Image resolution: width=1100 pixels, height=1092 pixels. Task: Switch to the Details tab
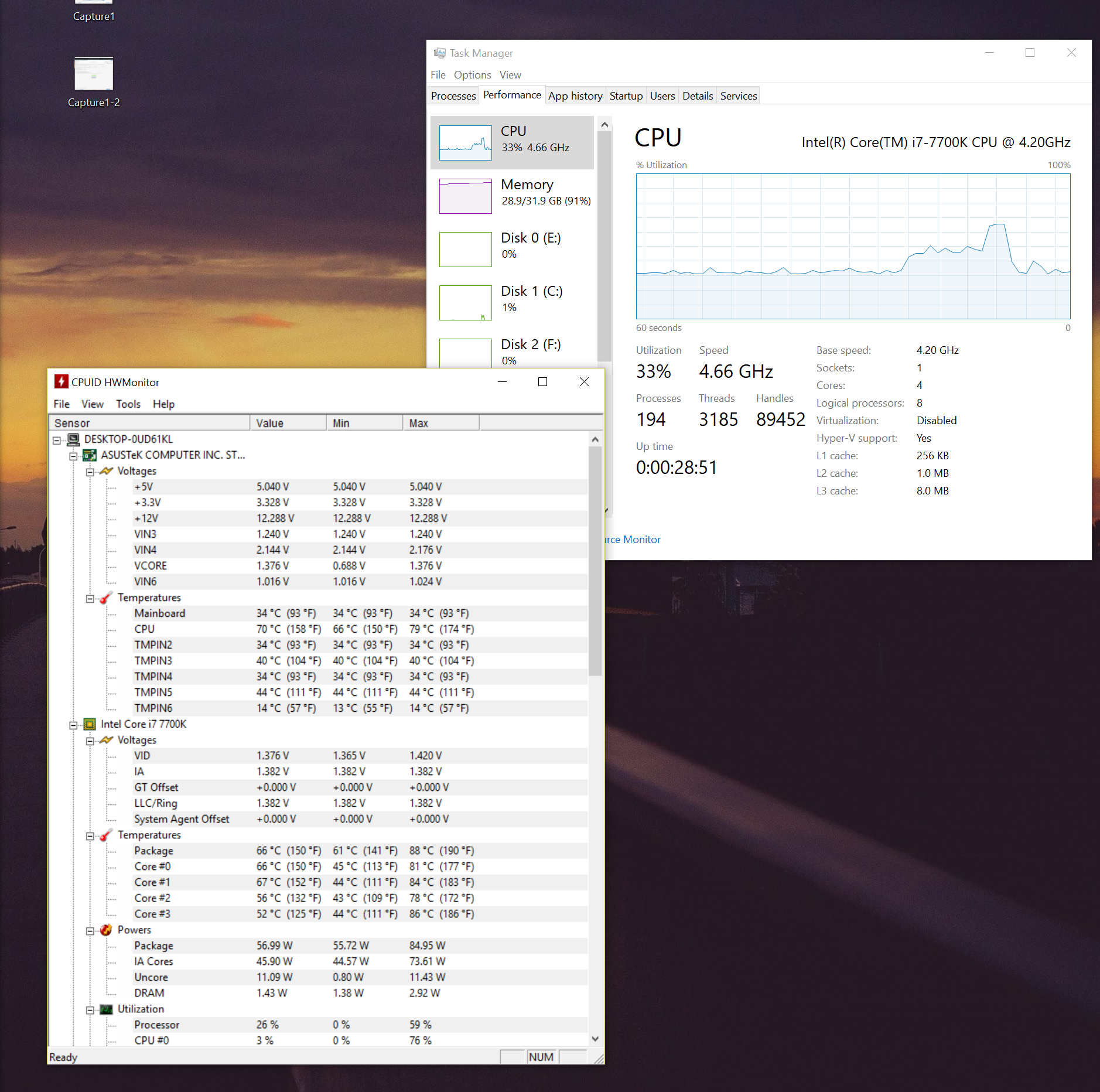point(698,96)
